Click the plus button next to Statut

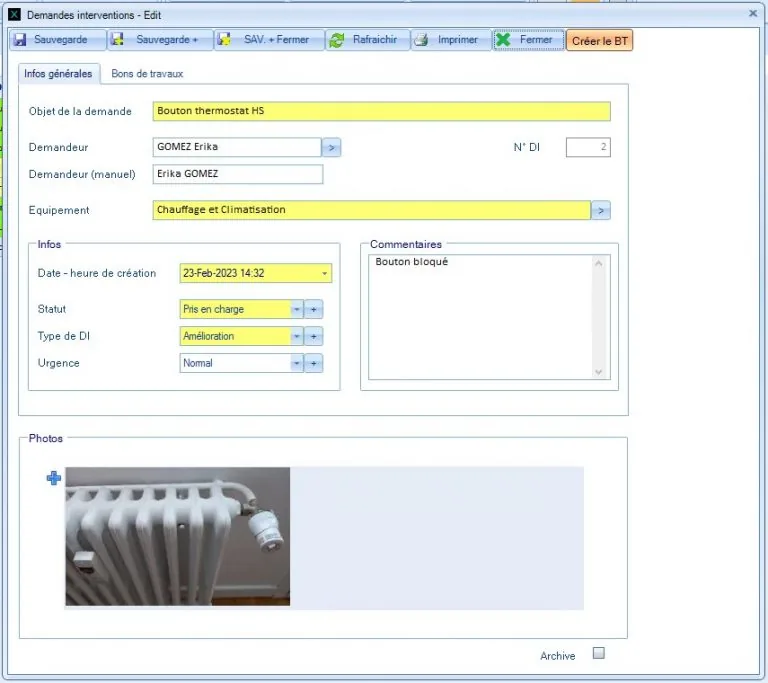pos(314,309)
